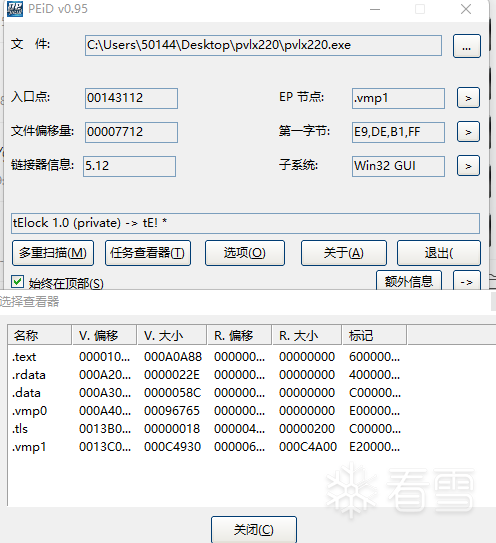Click flags value 600000... in .text row
The height and width of the screenshot is (543, 496).
tap(374, 357)
